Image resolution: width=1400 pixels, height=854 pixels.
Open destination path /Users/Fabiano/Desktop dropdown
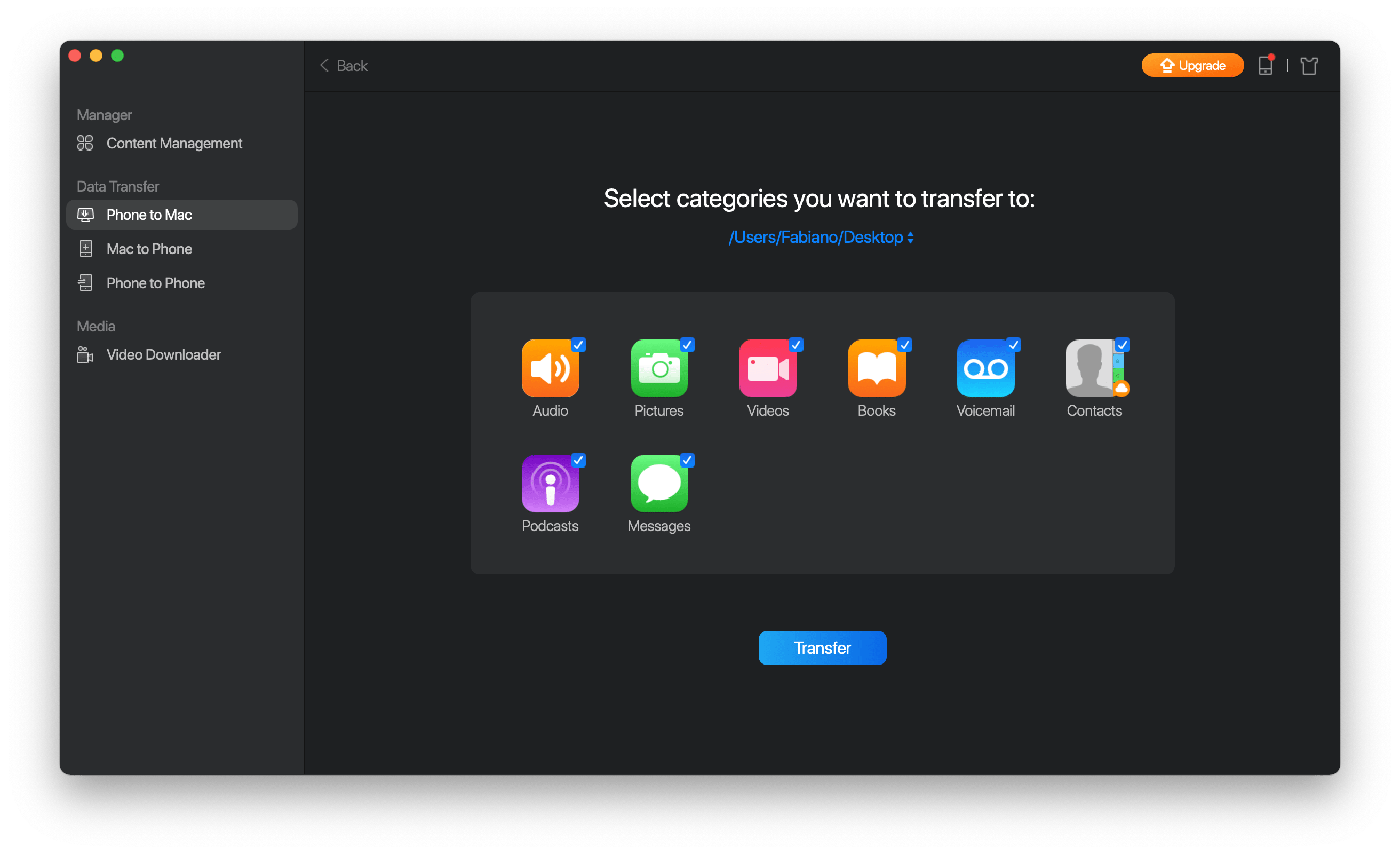(822, 237)
